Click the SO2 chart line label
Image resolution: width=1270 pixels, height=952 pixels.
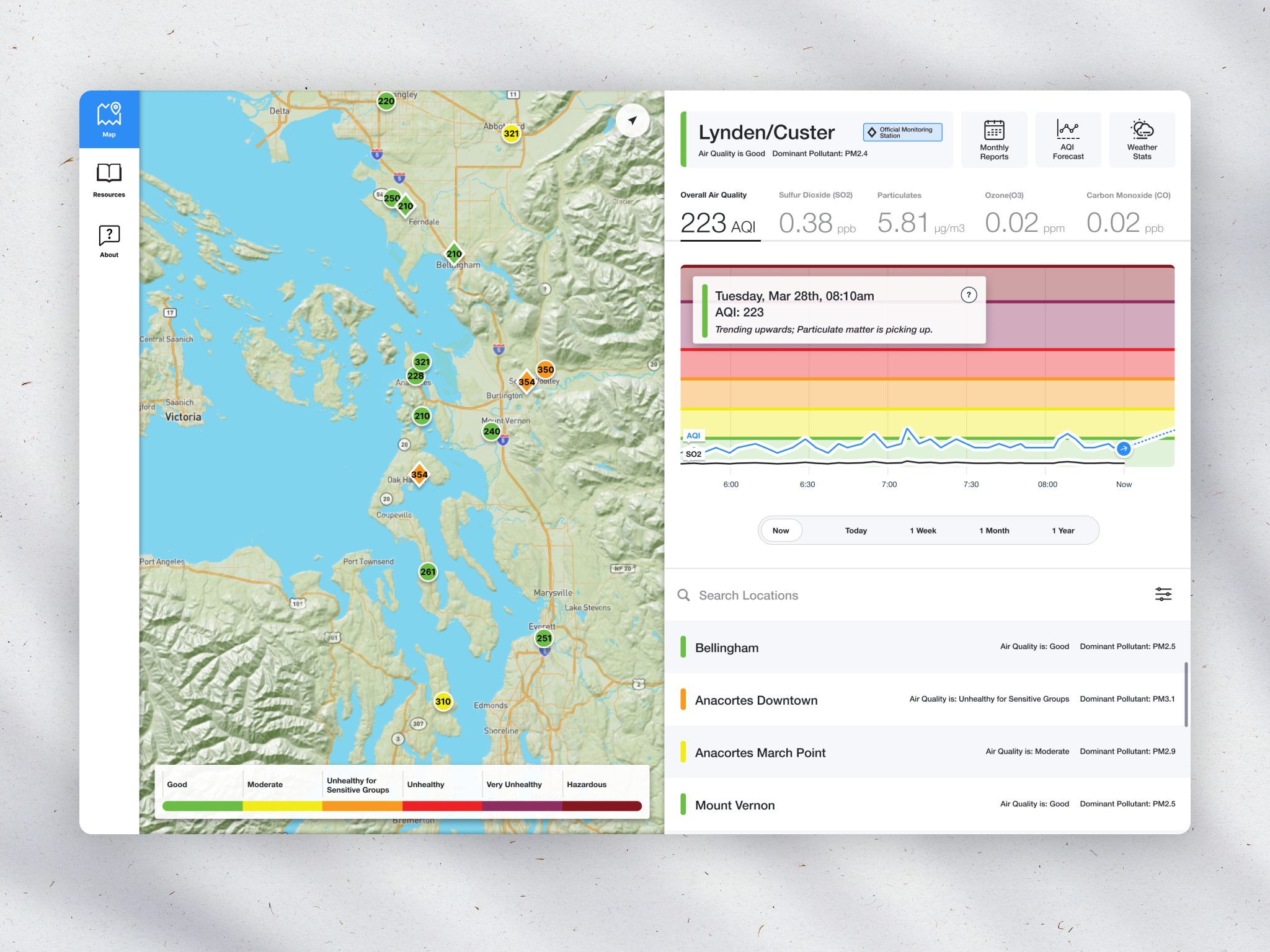click(x=693, y=454)
